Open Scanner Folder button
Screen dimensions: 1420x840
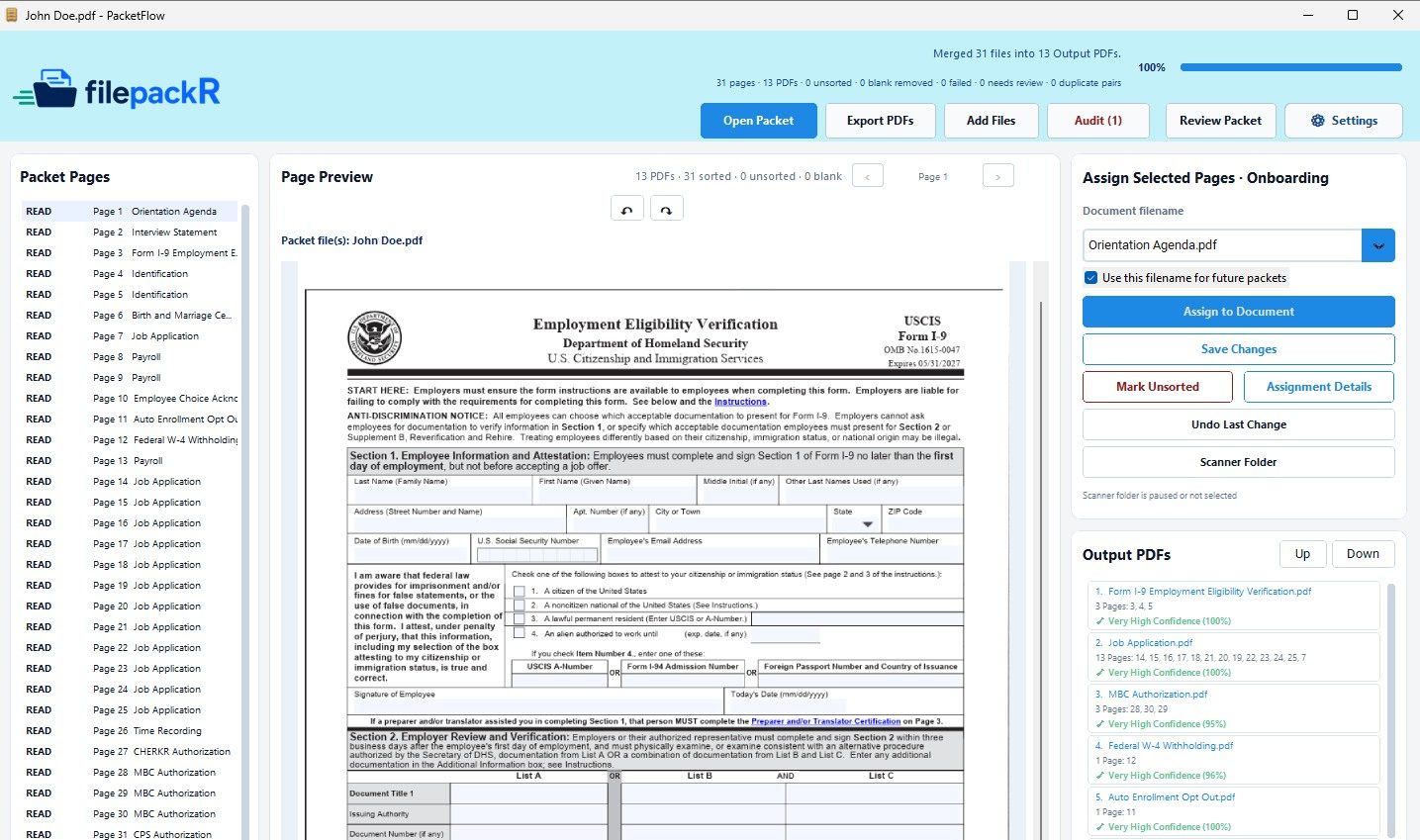click(1239, 462)
